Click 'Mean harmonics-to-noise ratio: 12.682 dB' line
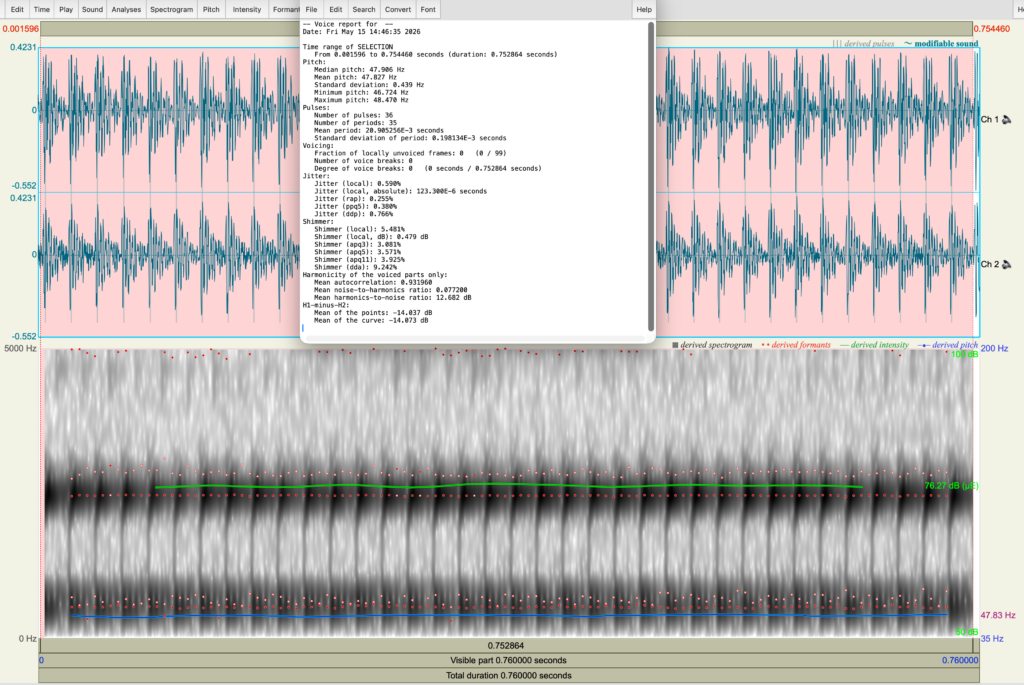 tap(392, 298)
